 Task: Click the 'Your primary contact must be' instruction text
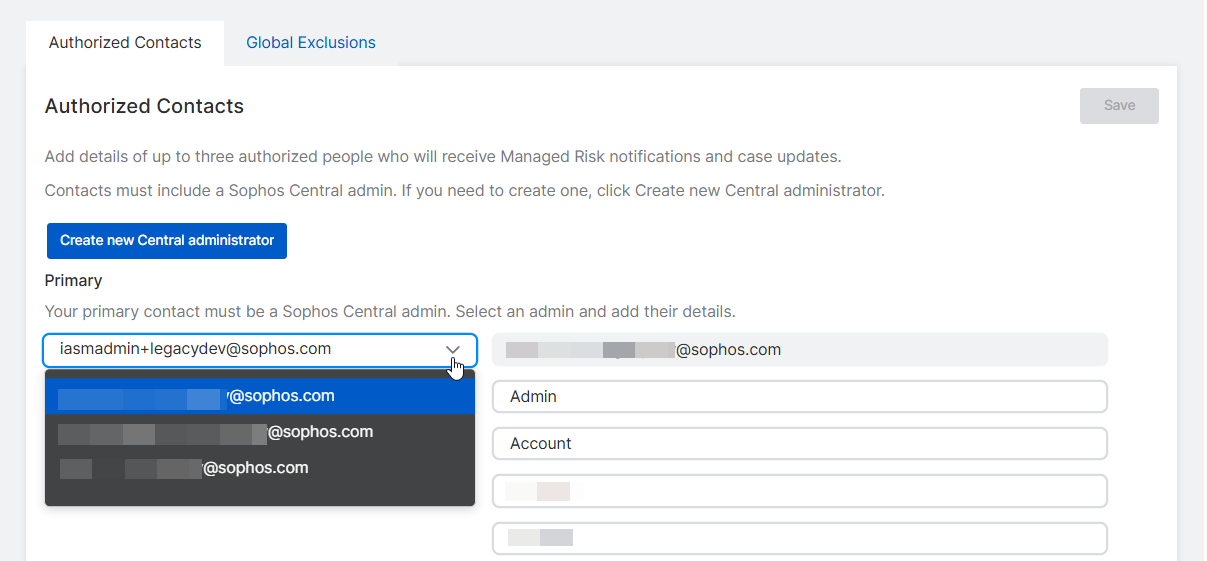pyautogui.click(x=390, y=312)
